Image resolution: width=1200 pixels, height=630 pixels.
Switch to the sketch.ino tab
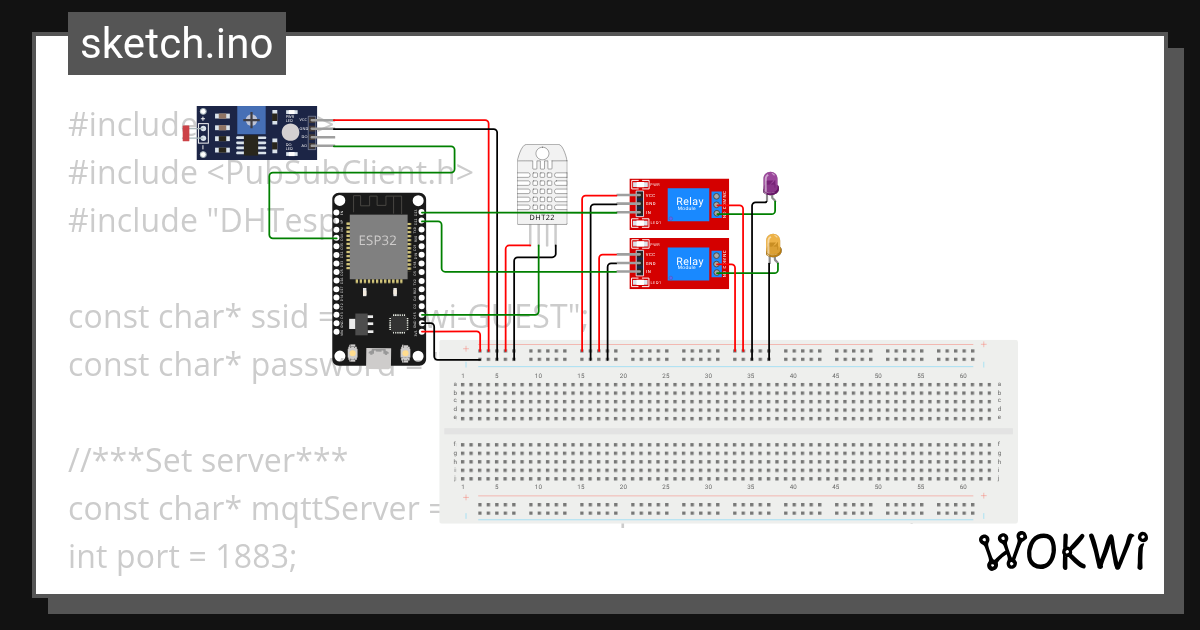pyautogui.click(x=176, y=43)
